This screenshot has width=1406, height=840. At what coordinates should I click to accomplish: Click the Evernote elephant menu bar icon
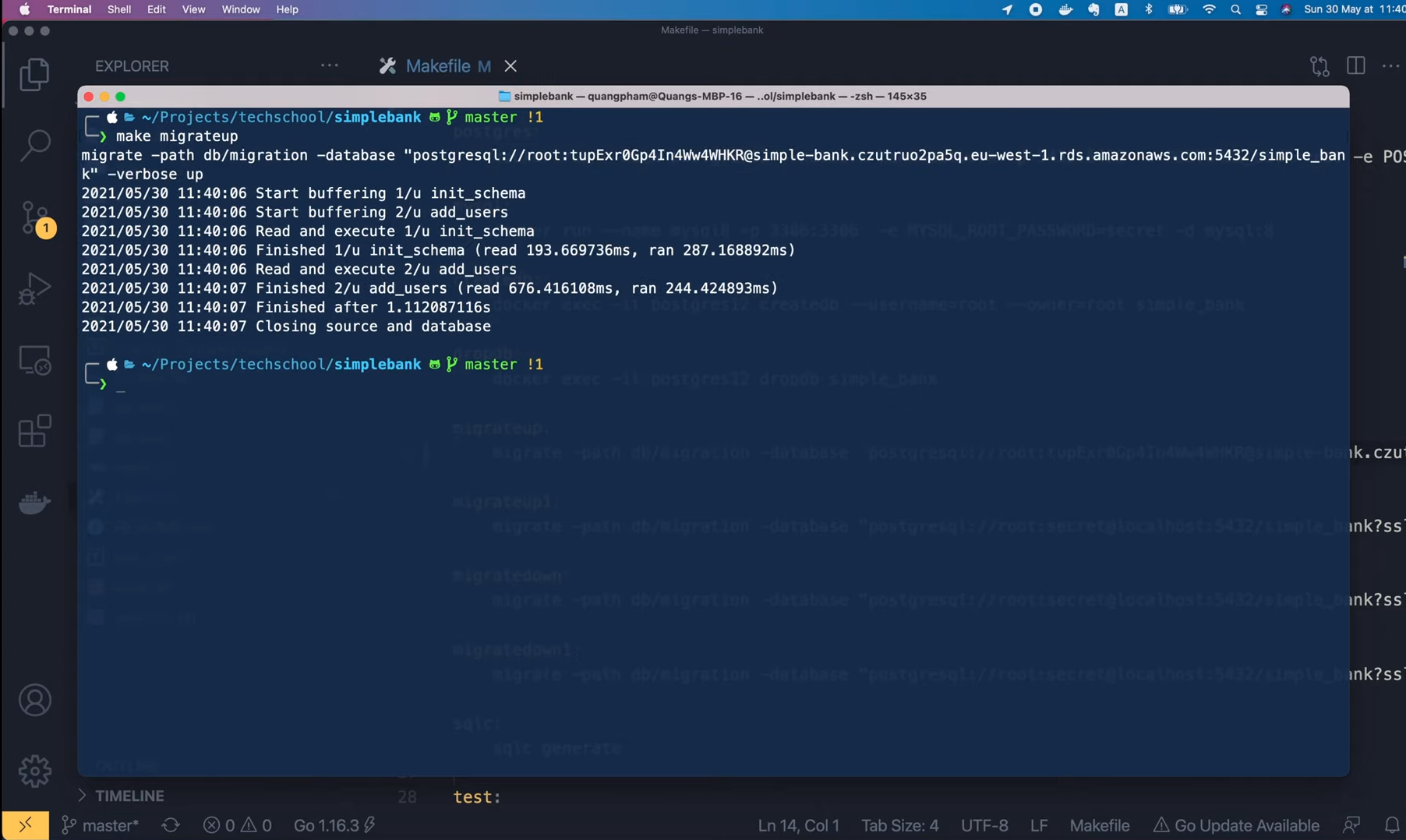point(1093,9)
